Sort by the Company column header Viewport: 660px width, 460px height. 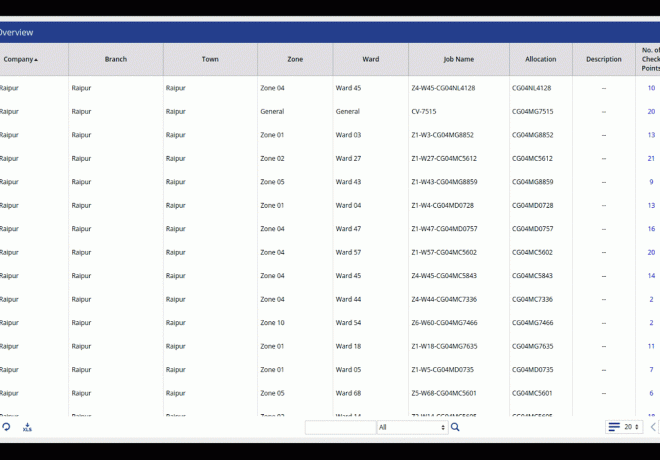(20, 59)
